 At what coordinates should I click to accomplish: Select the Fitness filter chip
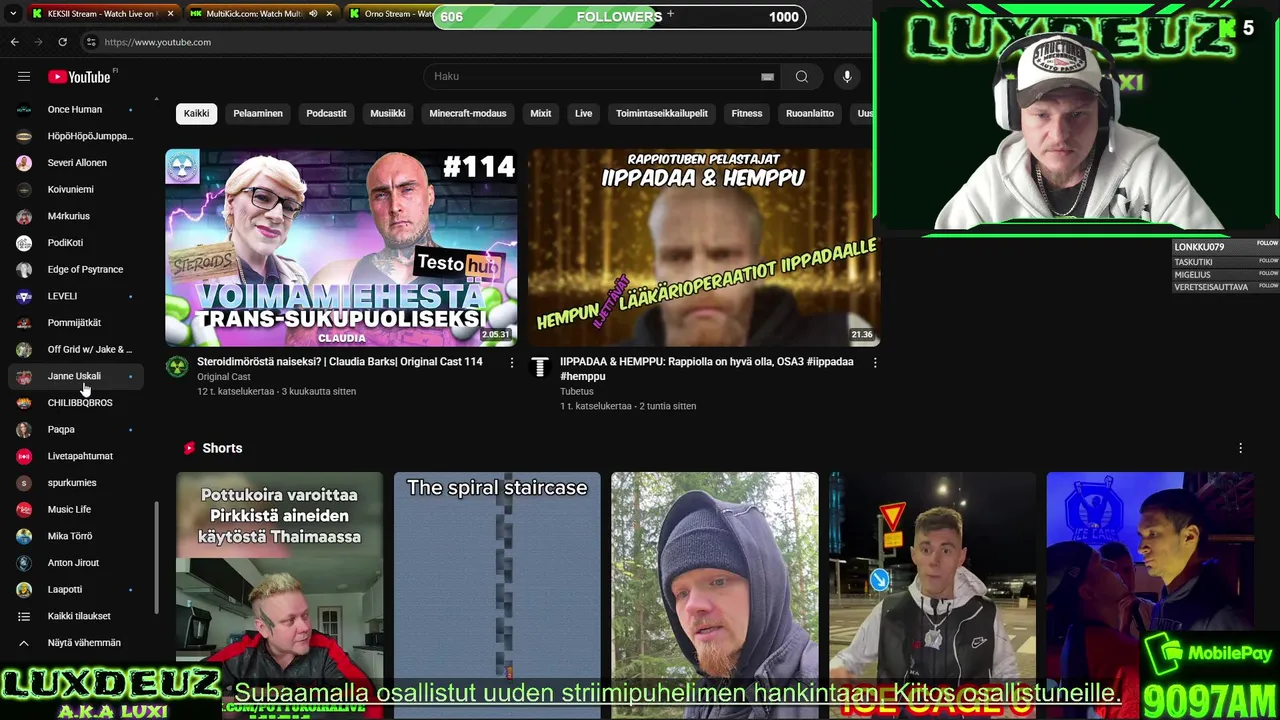pos(747,113)
